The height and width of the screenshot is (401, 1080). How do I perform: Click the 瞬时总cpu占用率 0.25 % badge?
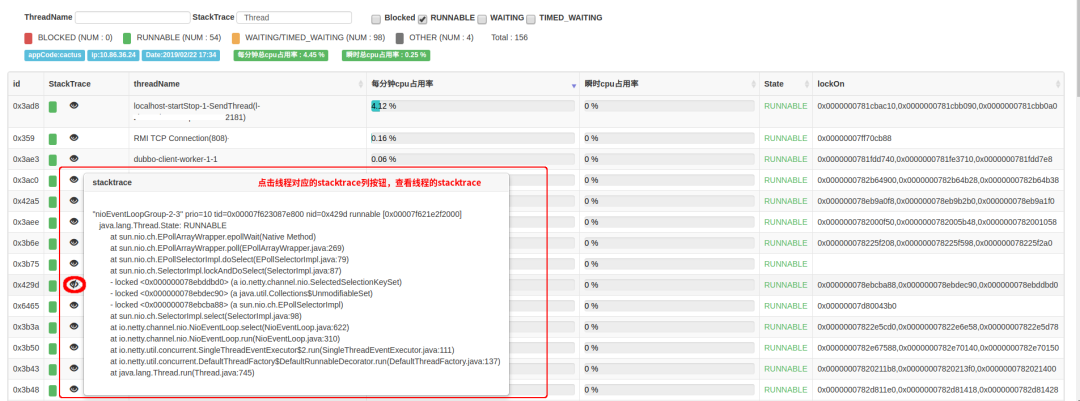click(x=386, y=54)
